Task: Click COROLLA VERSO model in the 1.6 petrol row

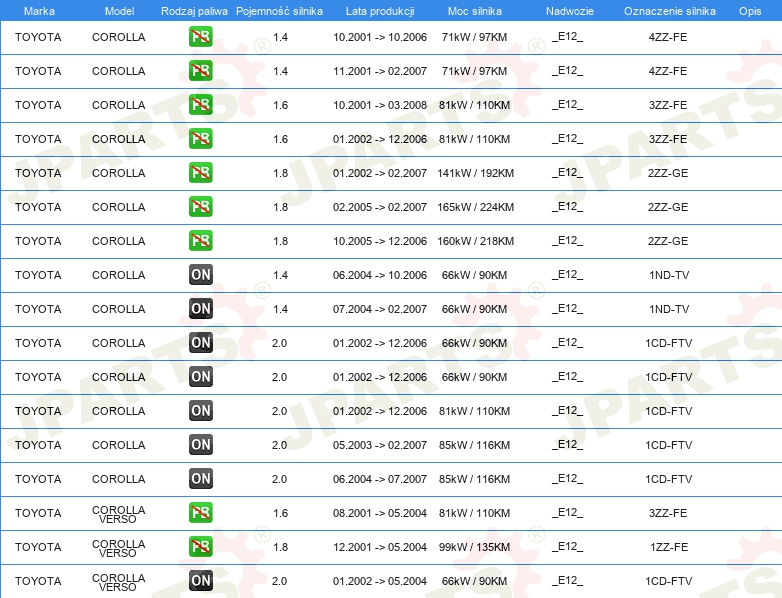Action: coord(118,514)
